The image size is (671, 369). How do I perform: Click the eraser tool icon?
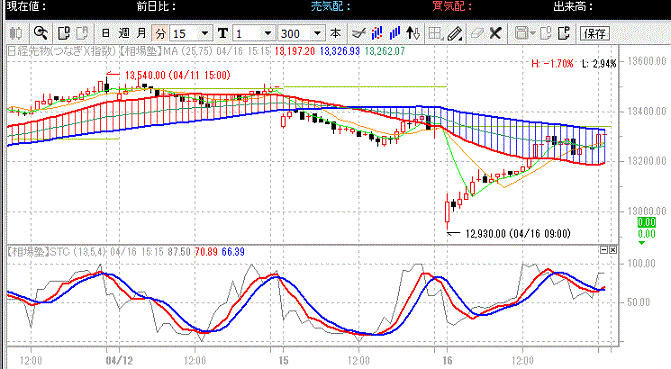coord(476,33)
